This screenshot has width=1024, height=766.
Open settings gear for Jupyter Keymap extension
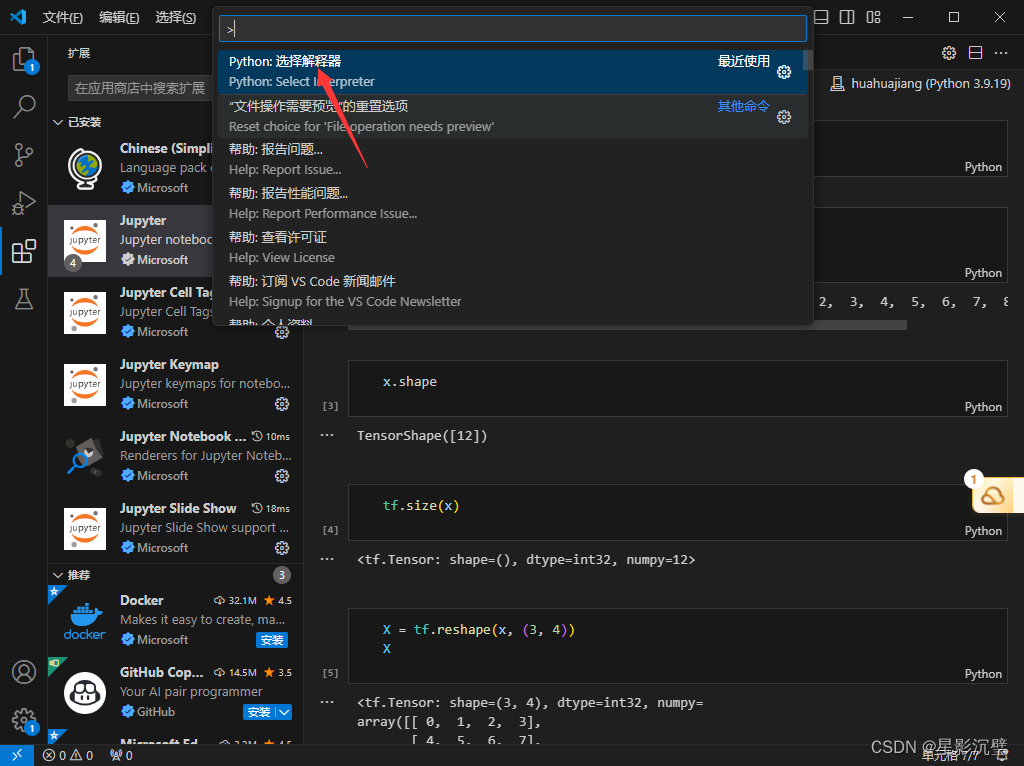282,404
